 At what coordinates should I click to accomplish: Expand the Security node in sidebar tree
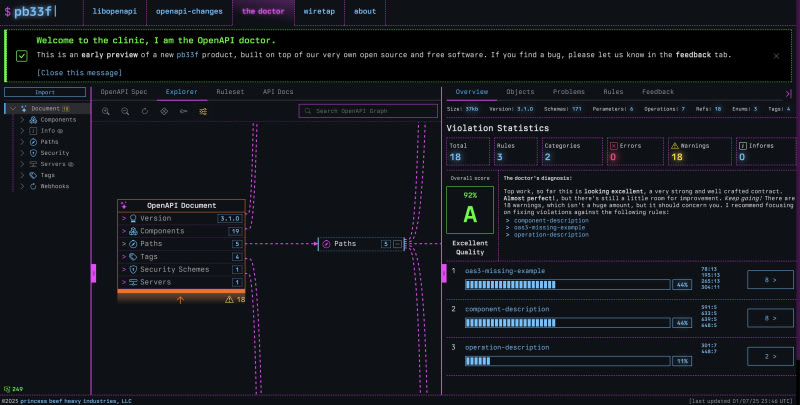click(23, 152)
